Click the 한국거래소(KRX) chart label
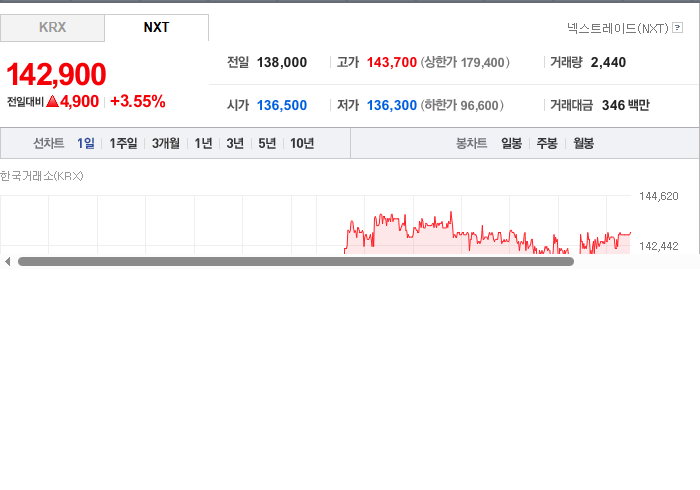 click(42, 176)
